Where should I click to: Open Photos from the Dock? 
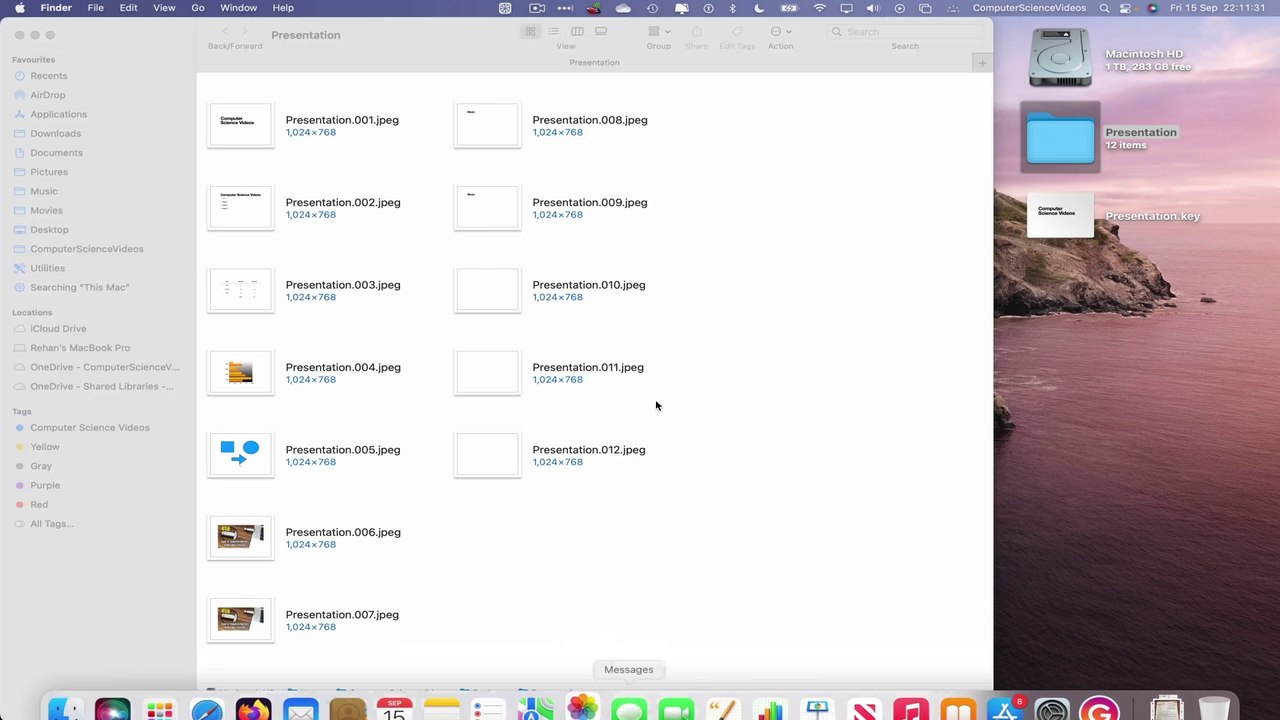[x=582, y=708]
